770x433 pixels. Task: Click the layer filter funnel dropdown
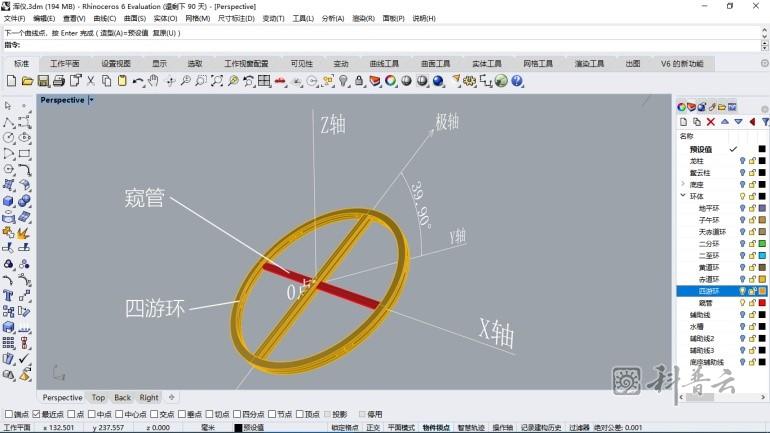(765, 122)
